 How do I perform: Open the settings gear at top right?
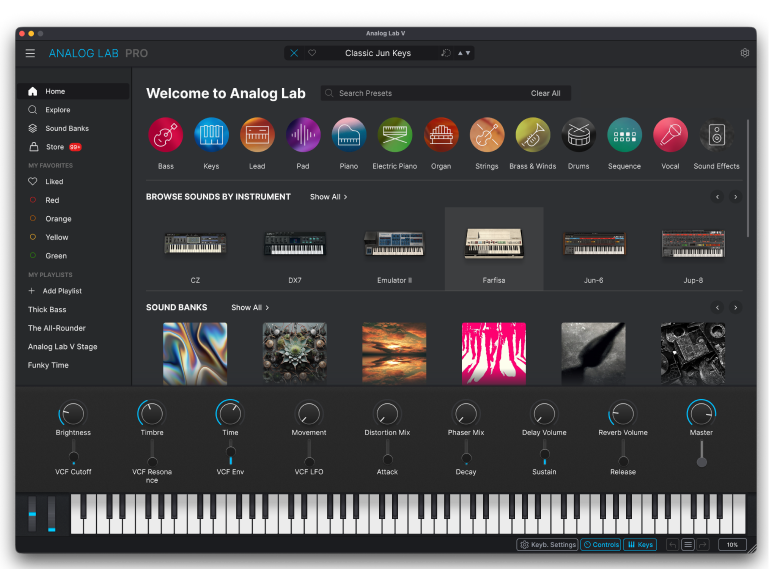coord(744,53)
